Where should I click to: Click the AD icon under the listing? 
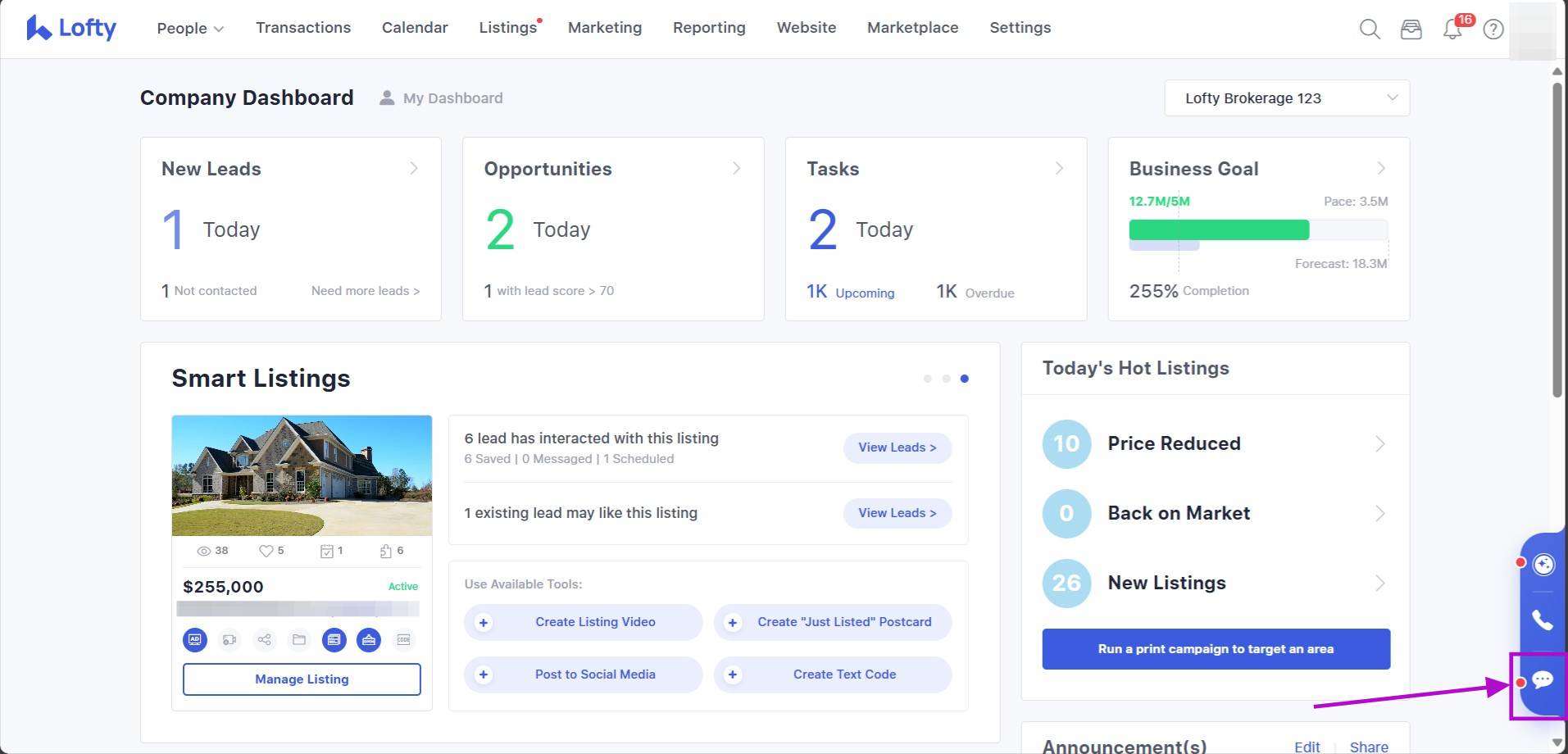(195, 639)
